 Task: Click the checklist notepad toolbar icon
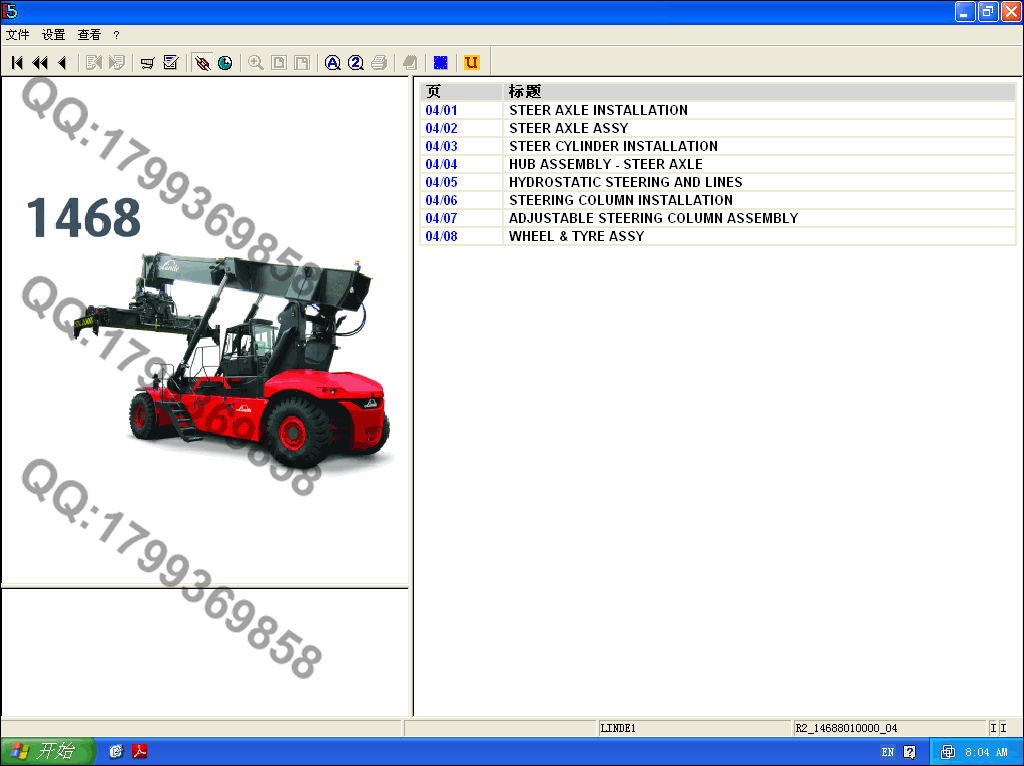point(170,63)
